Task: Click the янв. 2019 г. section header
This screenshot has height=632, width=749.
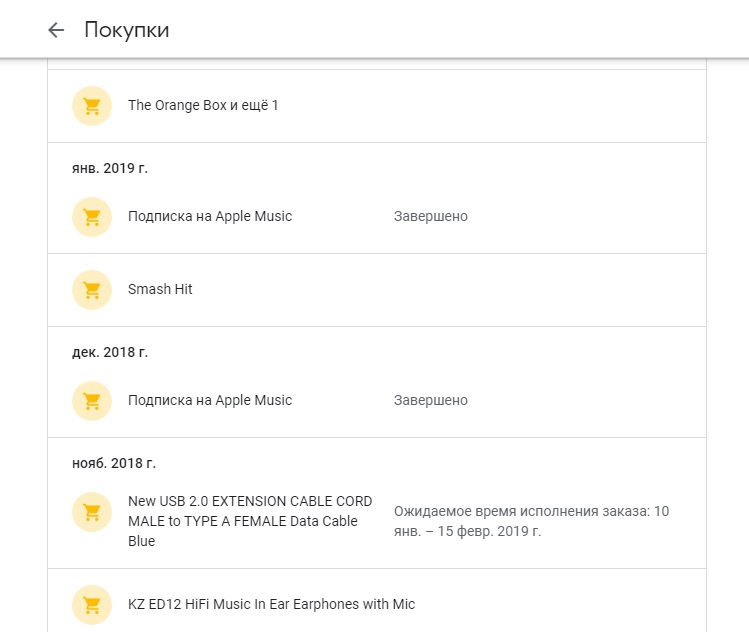Action: click(x=110, y=168)
